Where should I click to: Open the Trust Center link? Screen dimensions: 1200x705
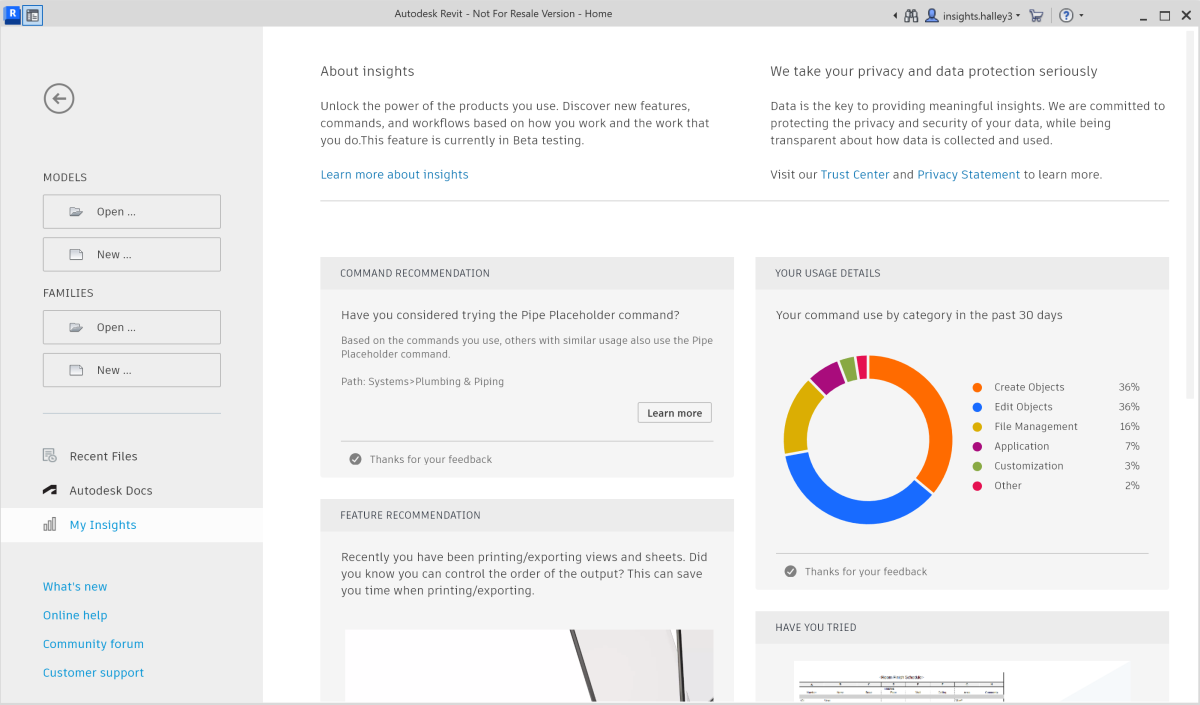(855, 175)
